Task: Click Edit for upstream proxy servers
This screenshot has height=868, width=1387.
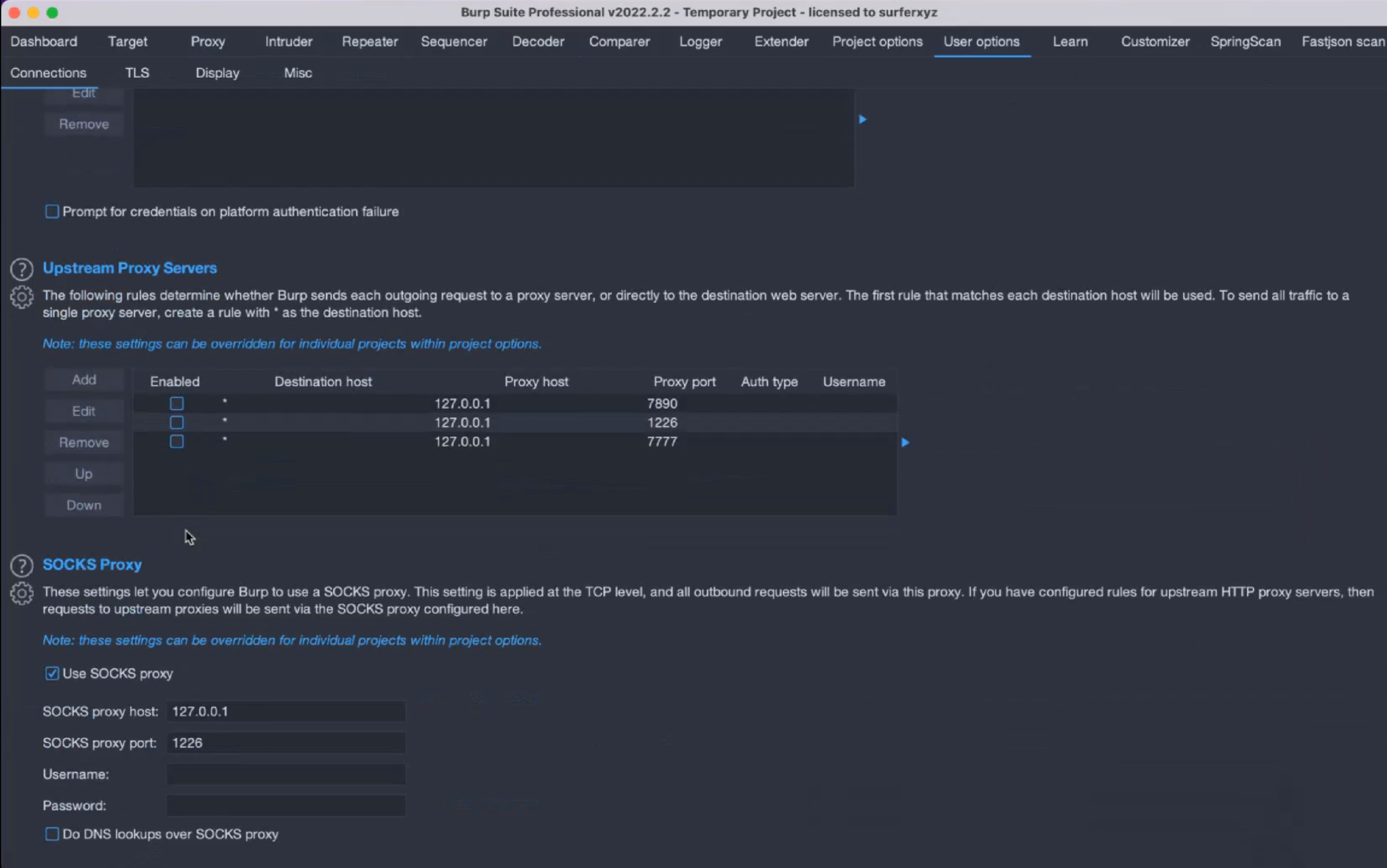Action: click(84, 411)
